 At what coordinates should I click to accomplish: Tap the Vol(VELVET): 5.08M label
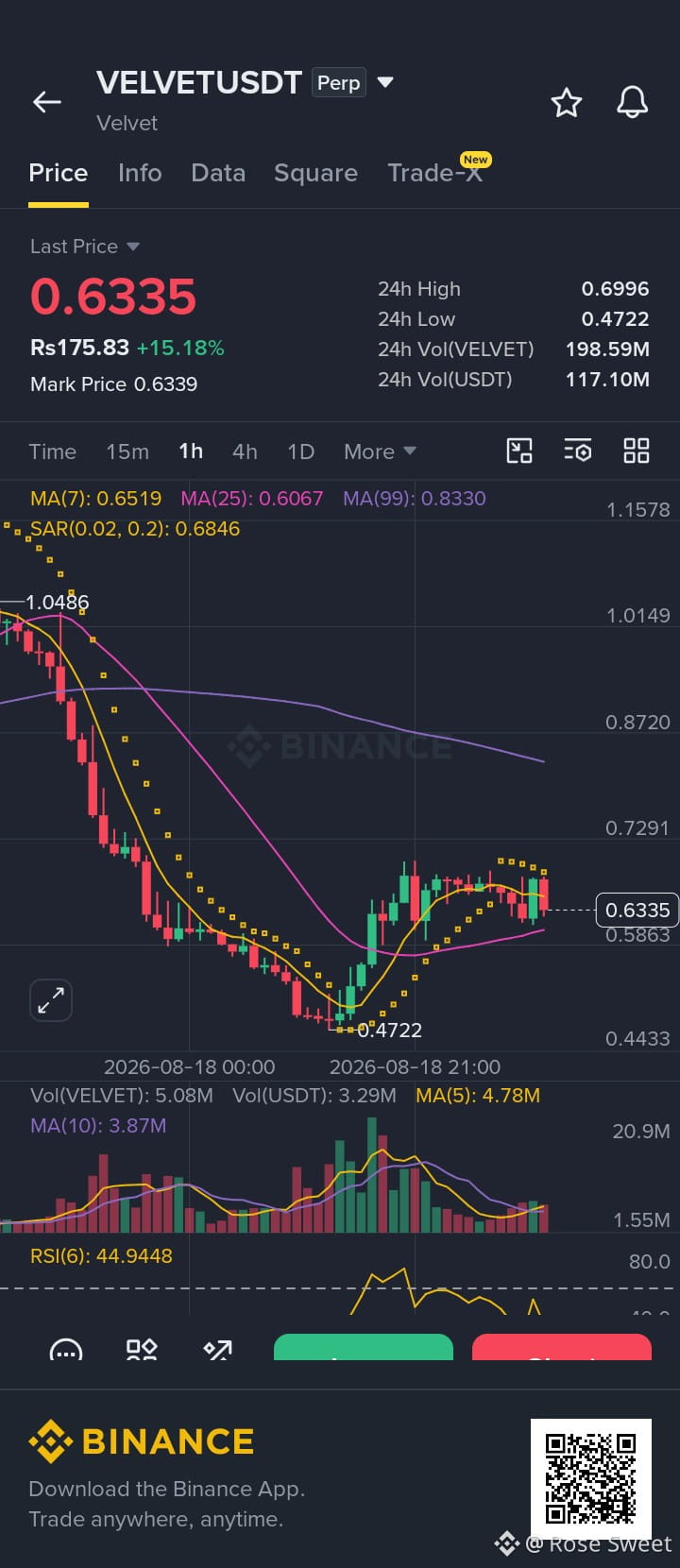pyautogui.click(x=122, y=1096)
